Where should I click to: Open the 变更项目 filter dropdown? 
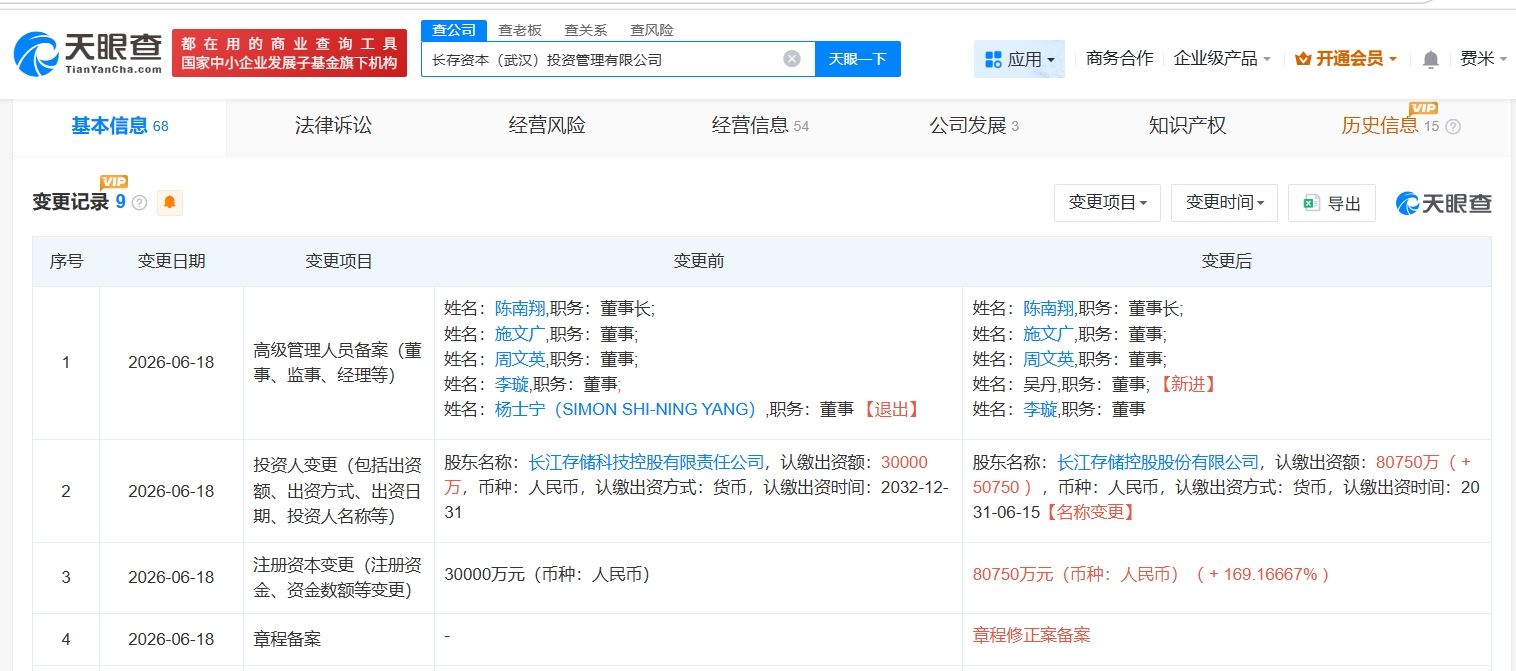point(1107,203)
